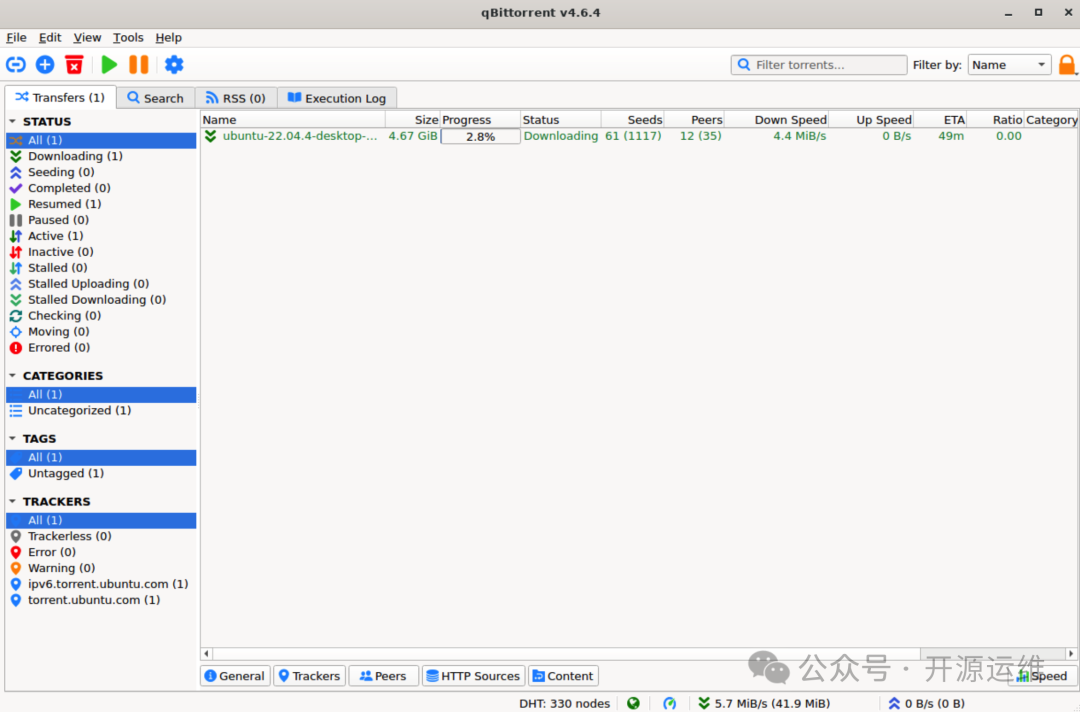1080x712 pixels.
Task: Click the 2.8% progress bar
Action: point(480,136)
